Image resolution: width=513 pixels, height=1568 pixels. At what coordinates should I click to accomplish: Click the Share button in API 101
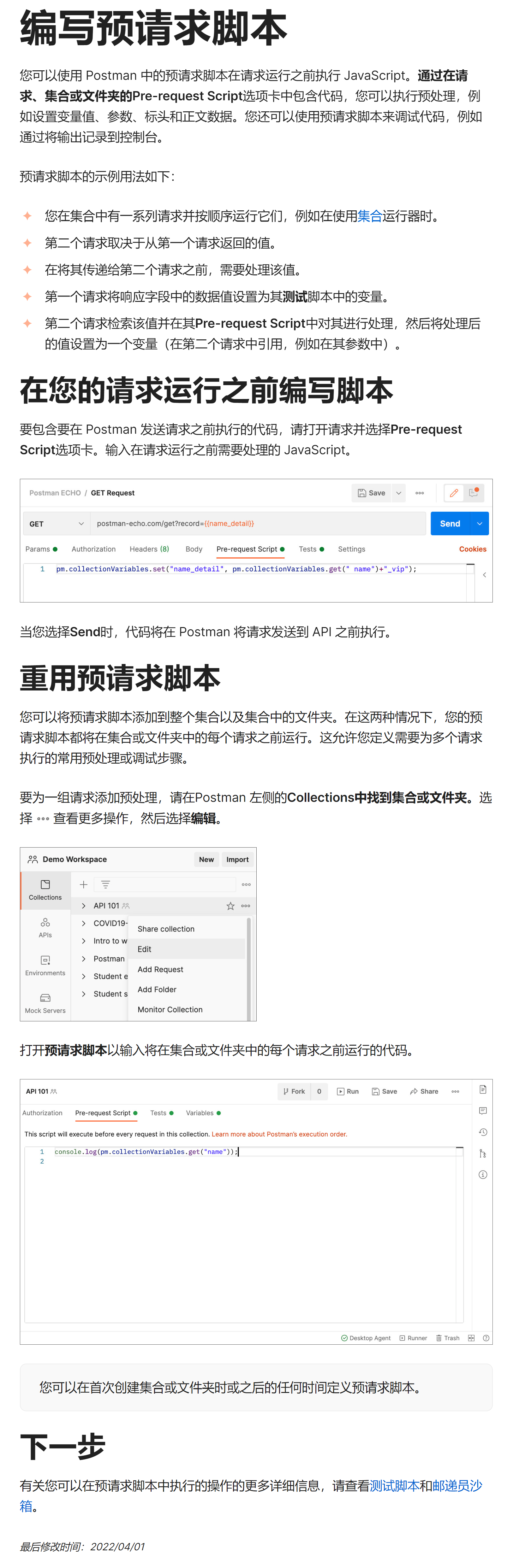(424, 1091)
